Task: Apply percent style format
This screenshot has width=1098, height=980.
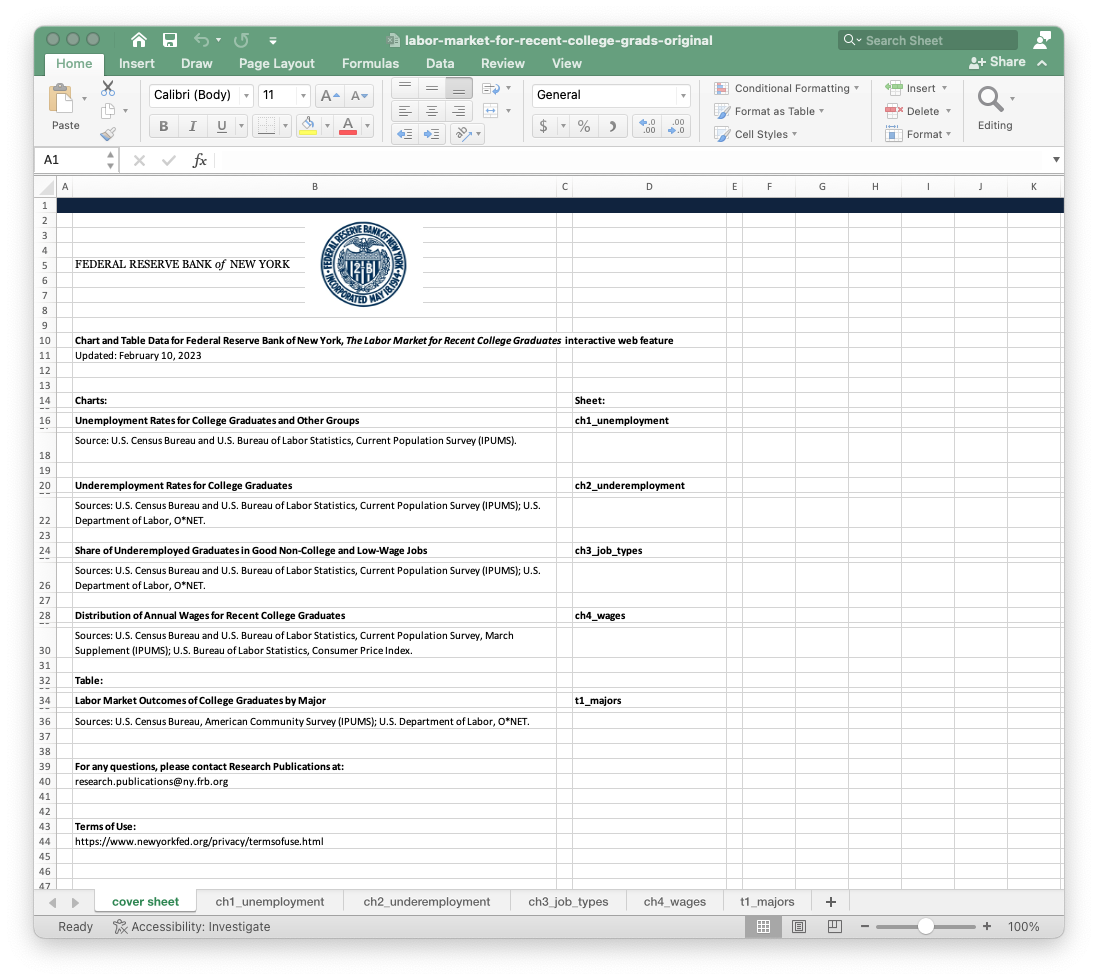Action: 584,126
